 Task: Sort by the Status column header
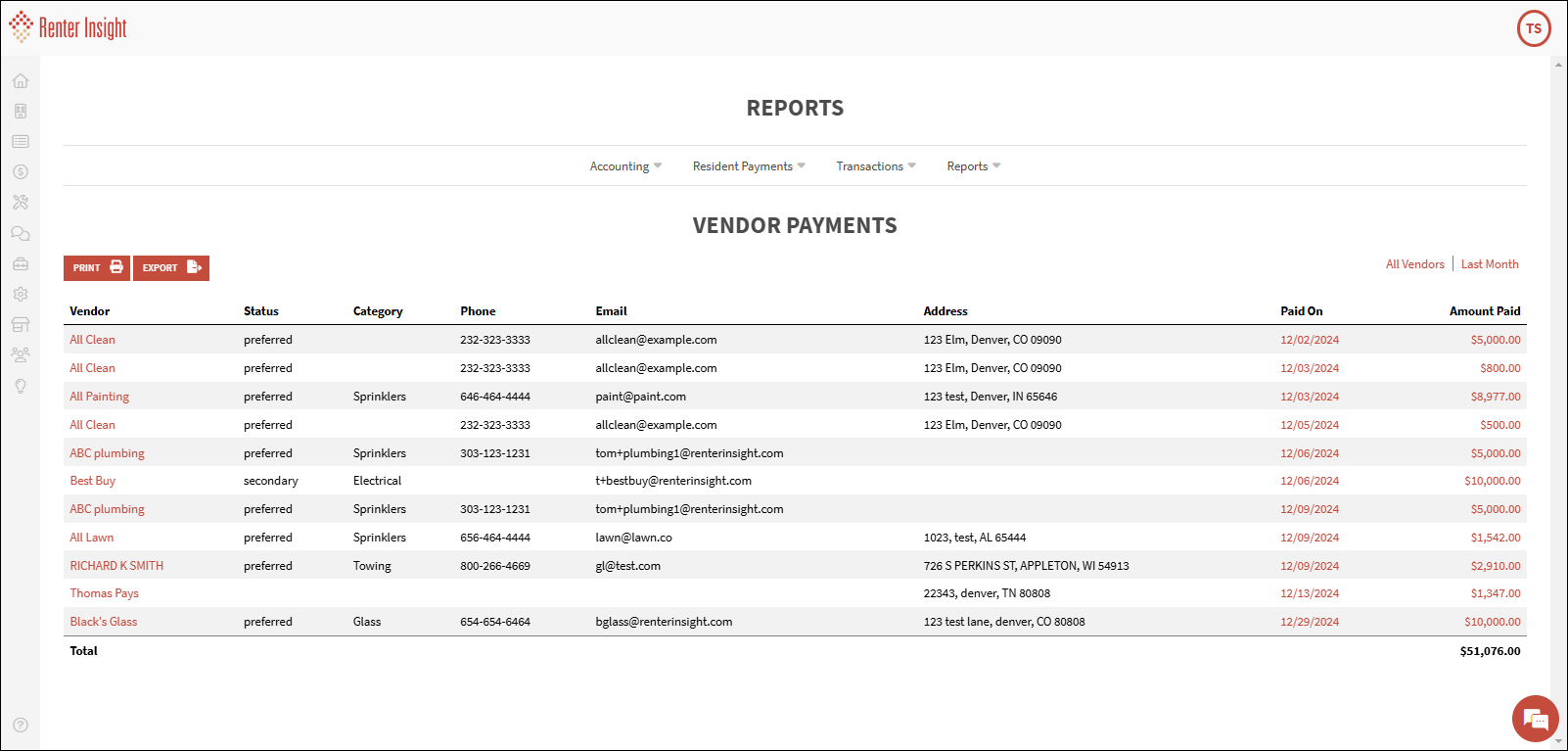(261, 311)
